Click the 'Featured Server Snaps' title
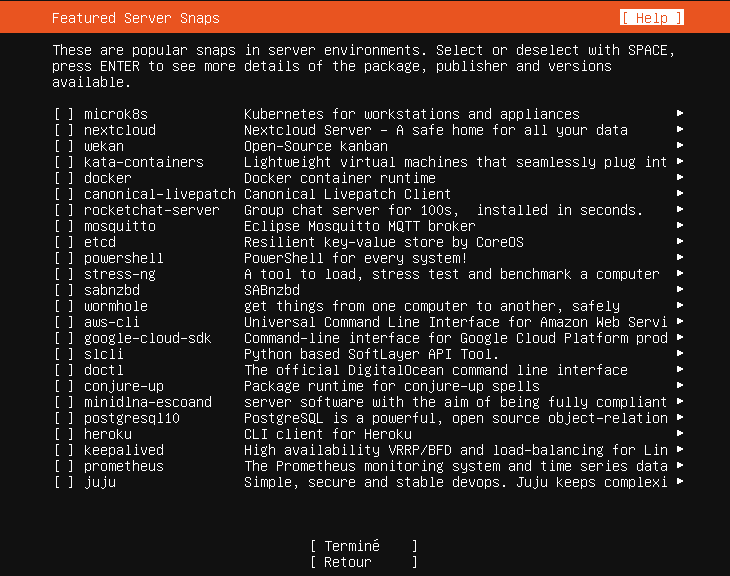The width and height of the screenshot is (730, 576). point(135,18)
